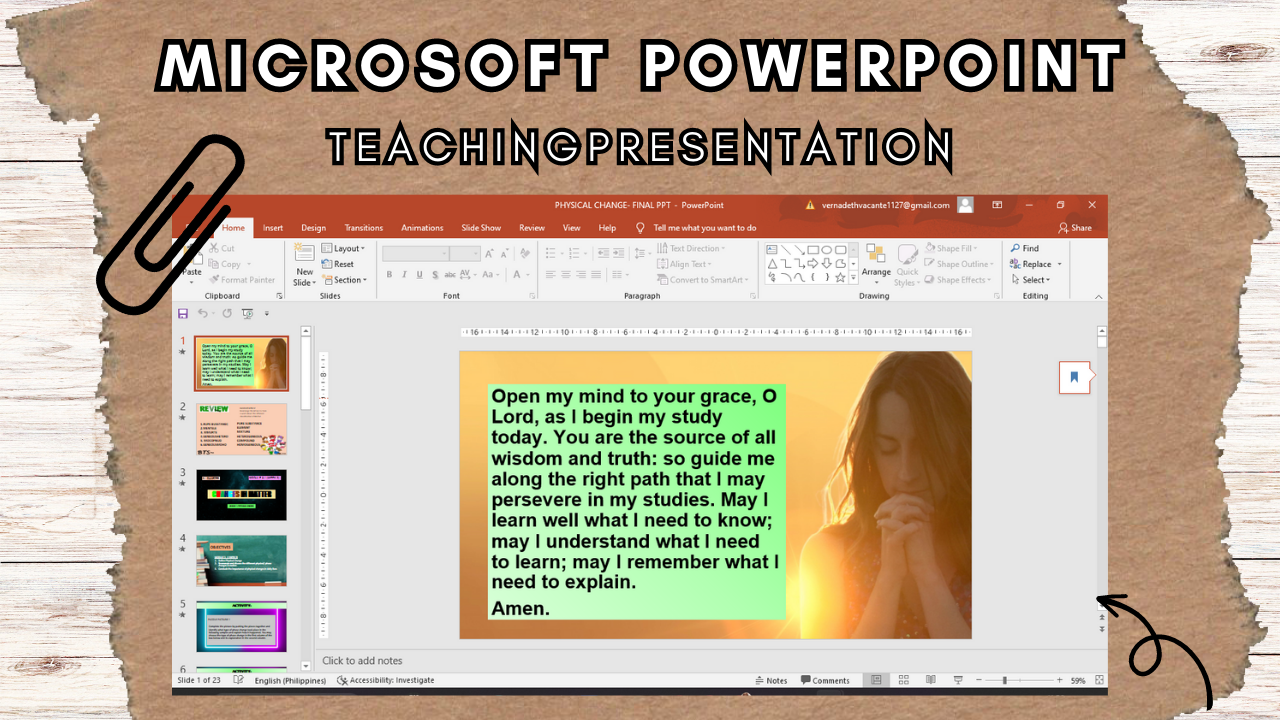Click the Format Painter brush icon
The width and height of the screenshot is (1280, 720).
coord(214,280)
